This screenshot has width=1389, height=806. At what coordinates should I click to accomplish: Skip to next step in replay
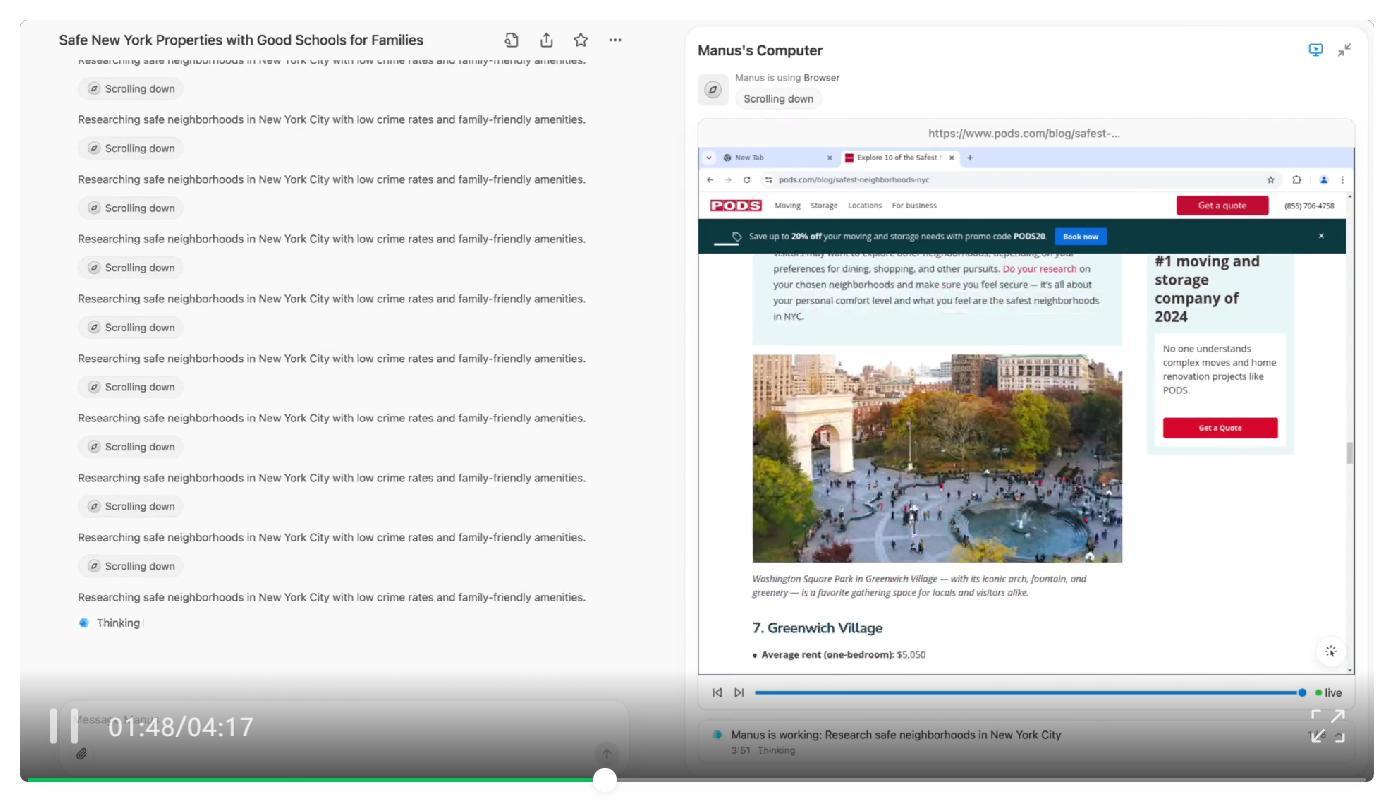pyautogui.click(x=739, y=693)
